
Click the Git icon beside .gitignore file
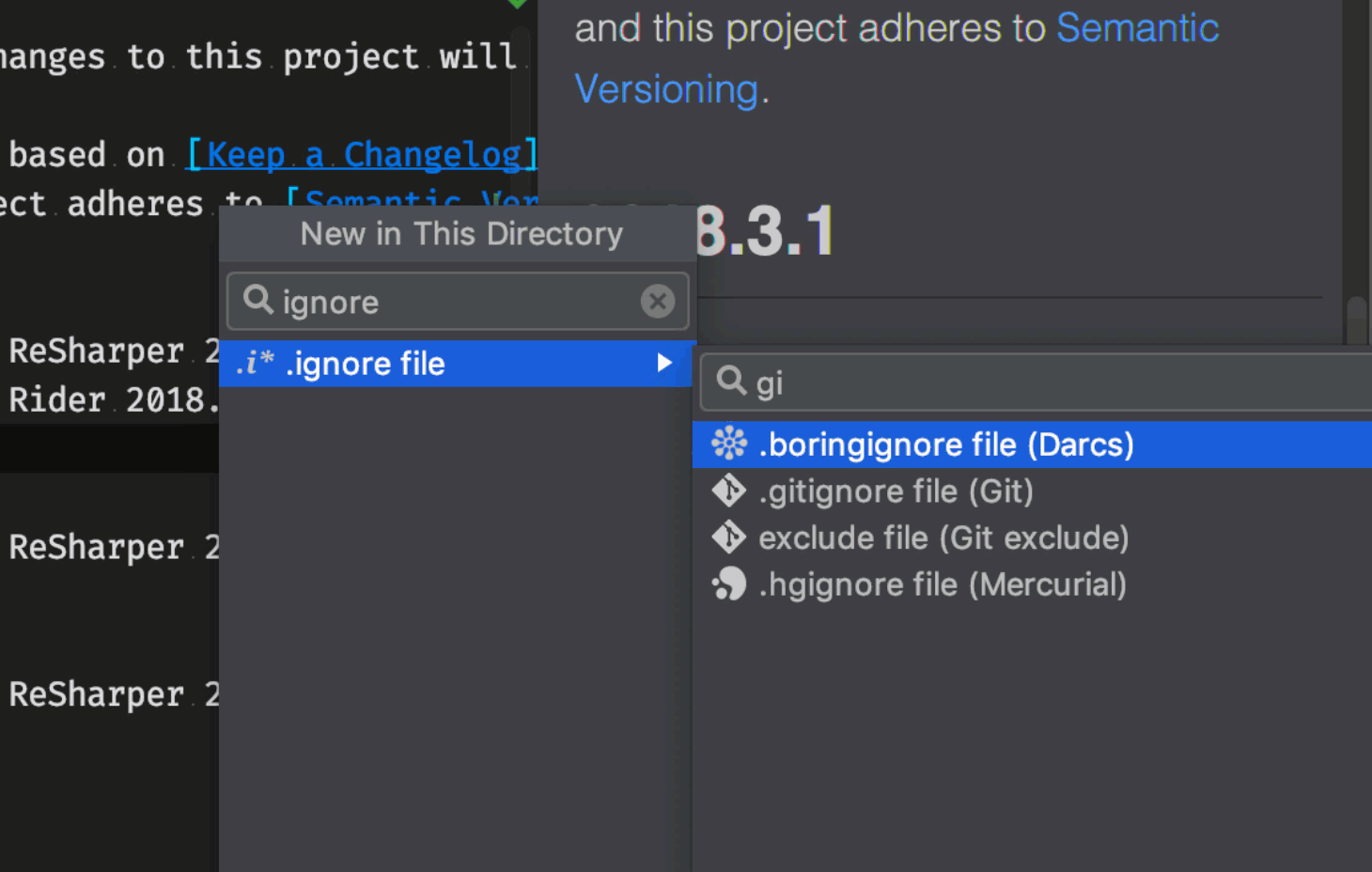tap(728, 490)
